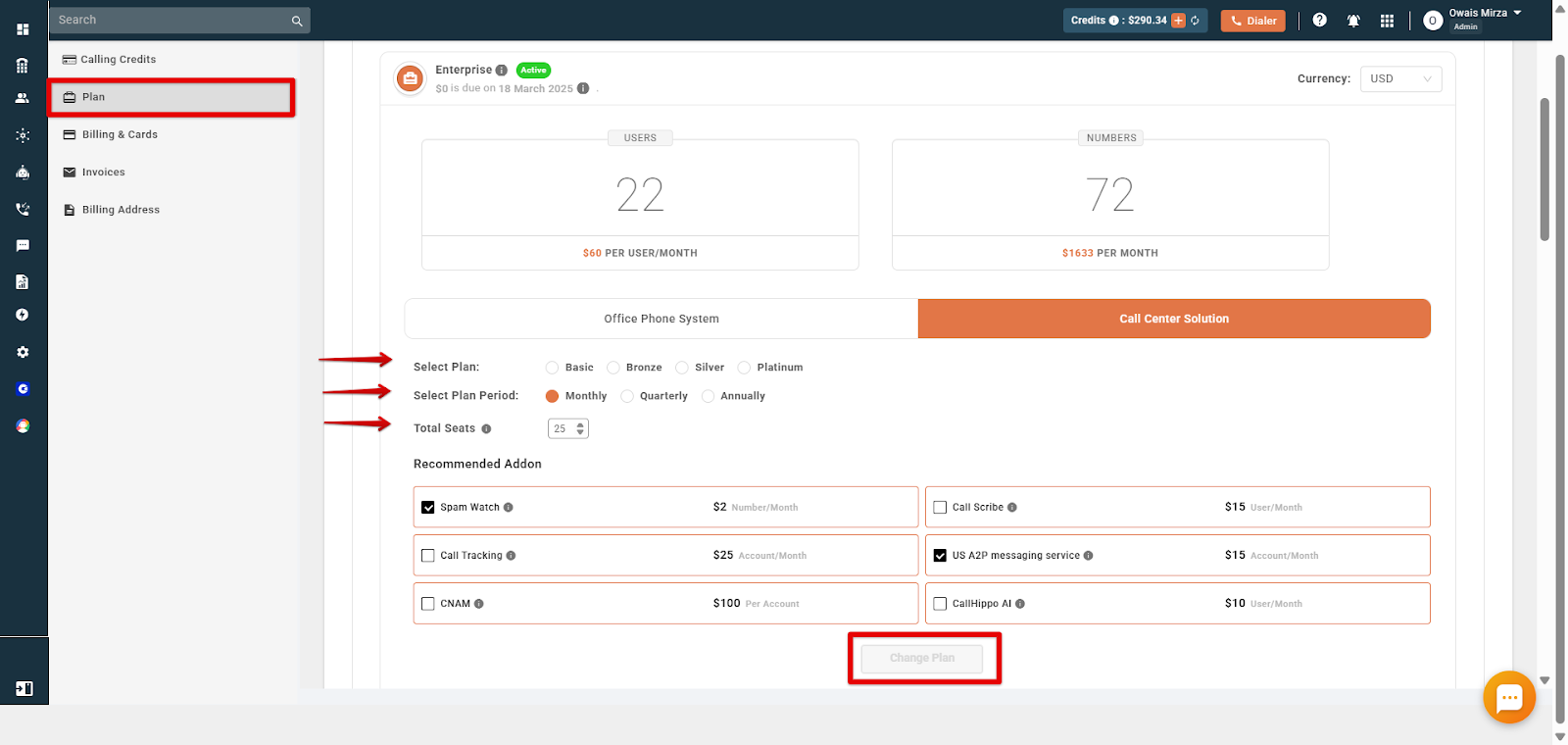Viewport: 1568px width, 745px height.
Task: Open the help question mark icon
Action: point(1320,20)
